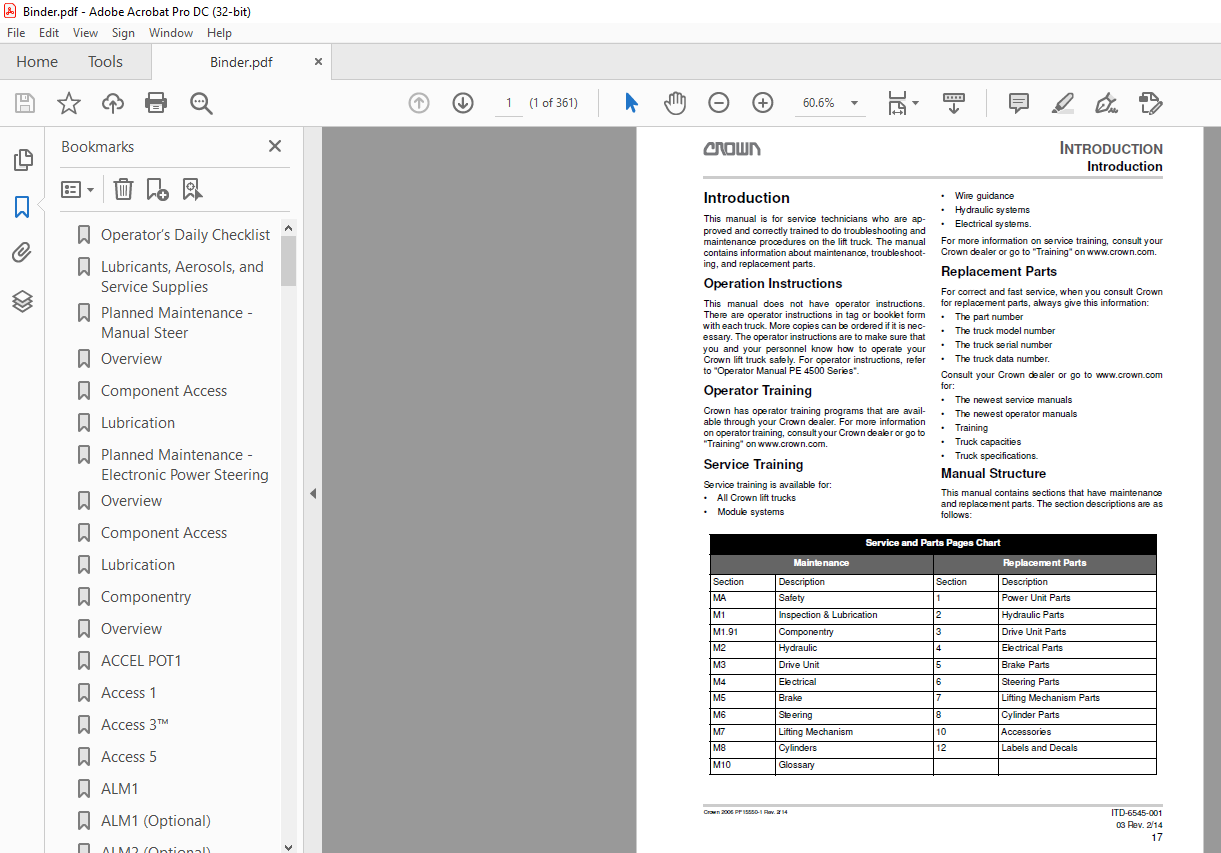
Task: Open the ACCEL POT1 bookmark
Action: 141,661
